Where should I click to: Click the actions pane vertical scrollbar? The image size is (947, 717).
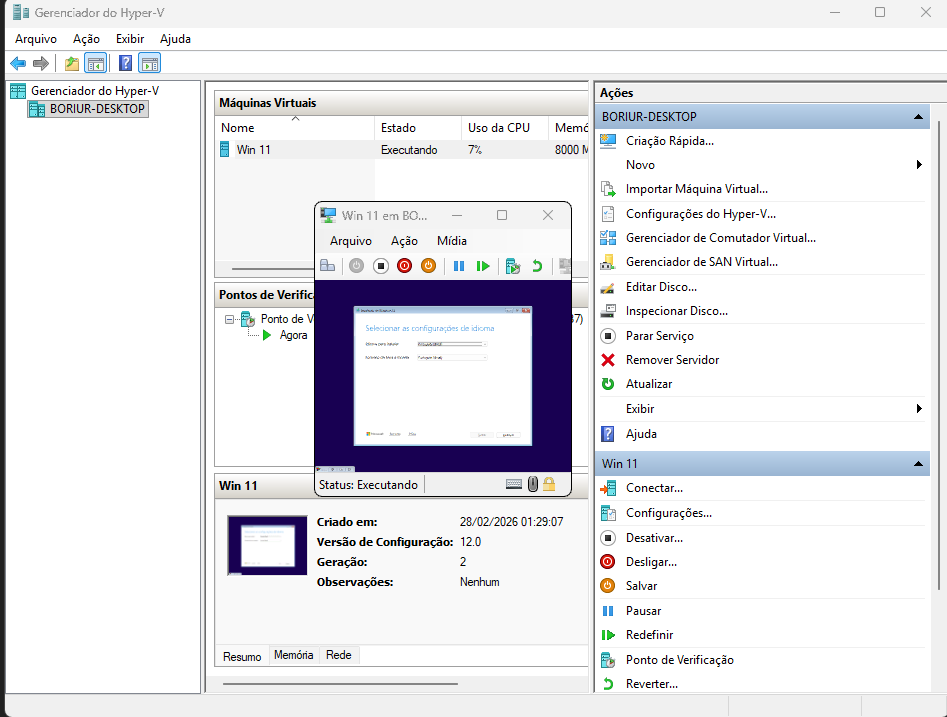(939, 355)
